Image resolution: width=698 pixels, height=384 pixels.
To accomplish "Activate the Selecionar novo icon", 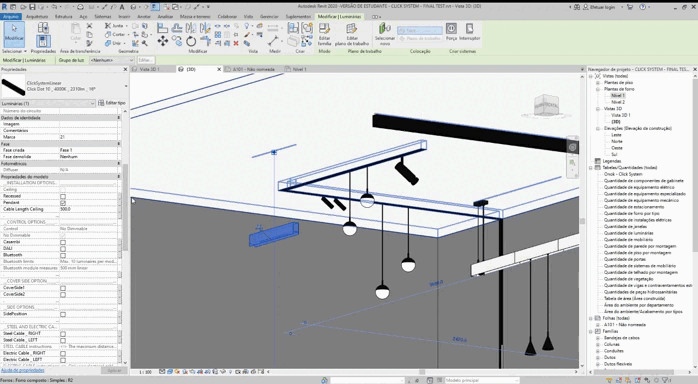I will point(385,34).
